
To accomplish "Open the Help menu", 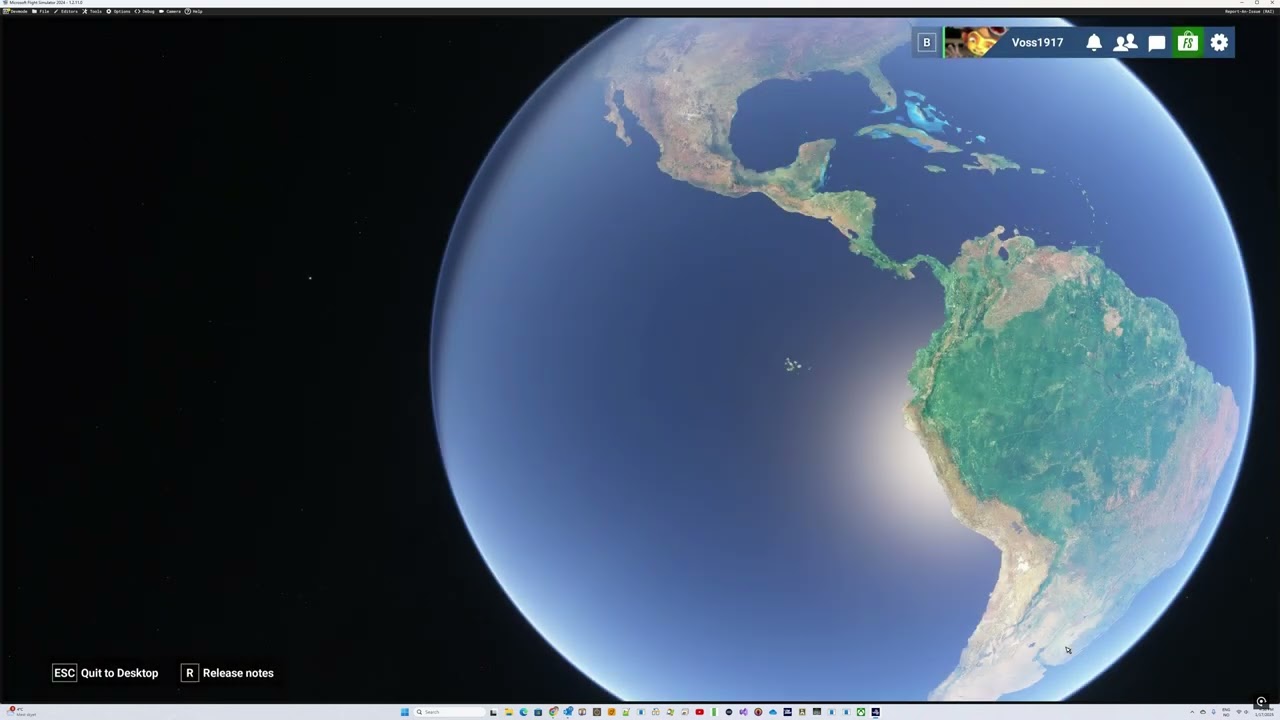I will pos(194,11).
